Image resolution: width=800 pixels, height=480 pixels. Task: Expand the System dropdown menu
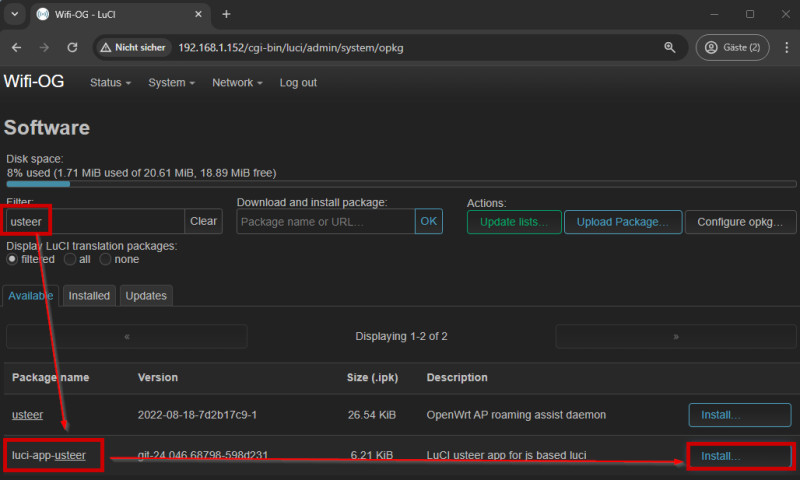171,83
